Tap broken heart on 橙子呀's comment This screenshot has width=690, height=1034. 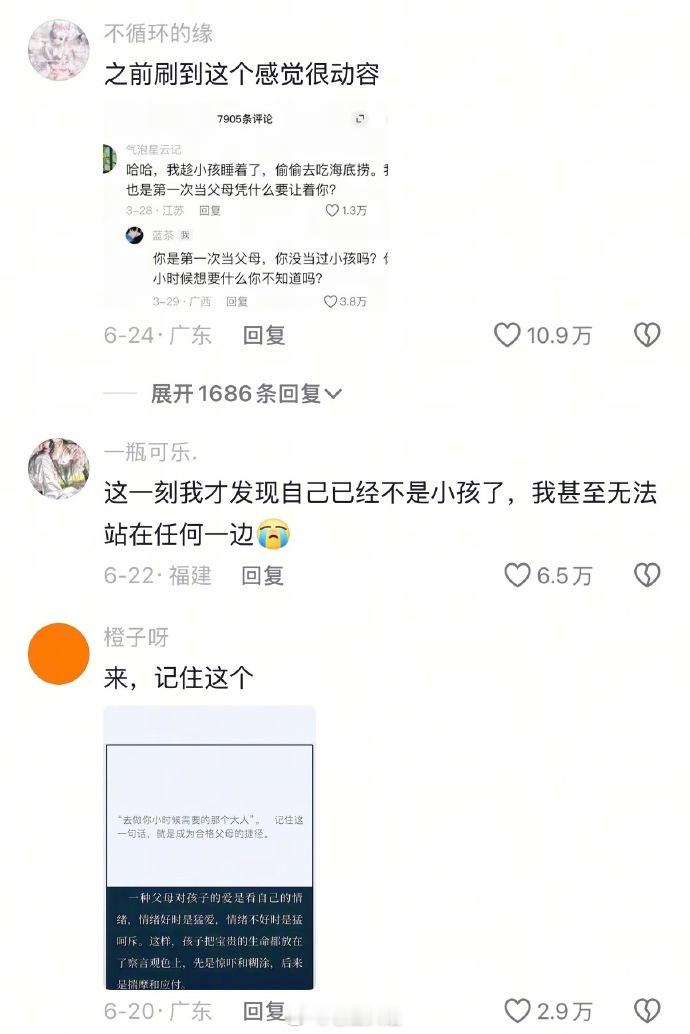coord(646,1010)
